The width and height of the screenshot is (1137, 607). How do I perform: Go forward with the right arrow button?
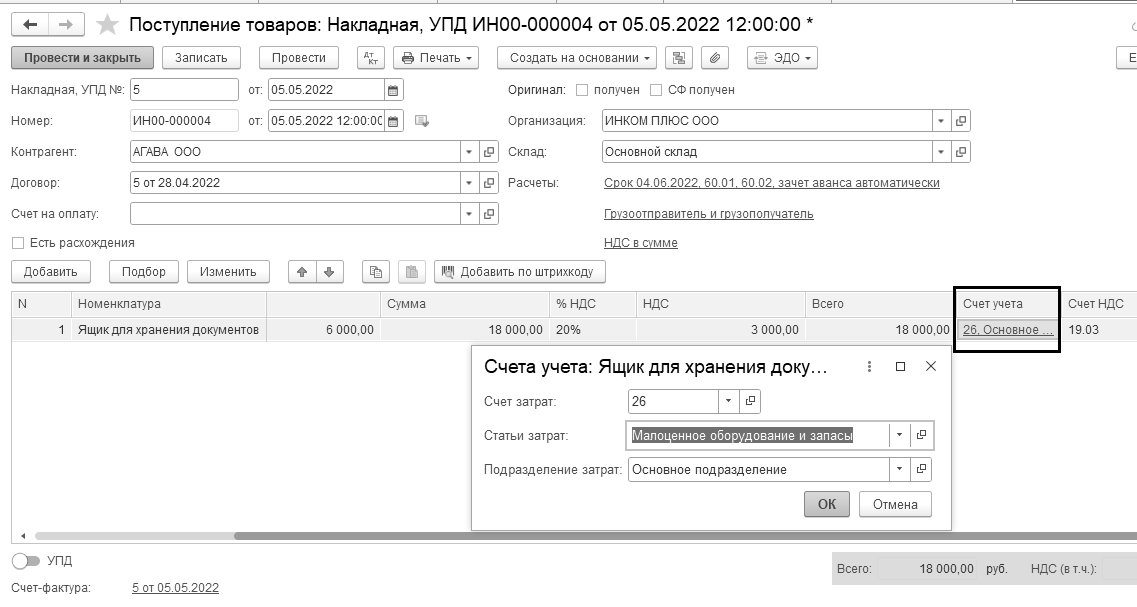(x=66, y=25)
